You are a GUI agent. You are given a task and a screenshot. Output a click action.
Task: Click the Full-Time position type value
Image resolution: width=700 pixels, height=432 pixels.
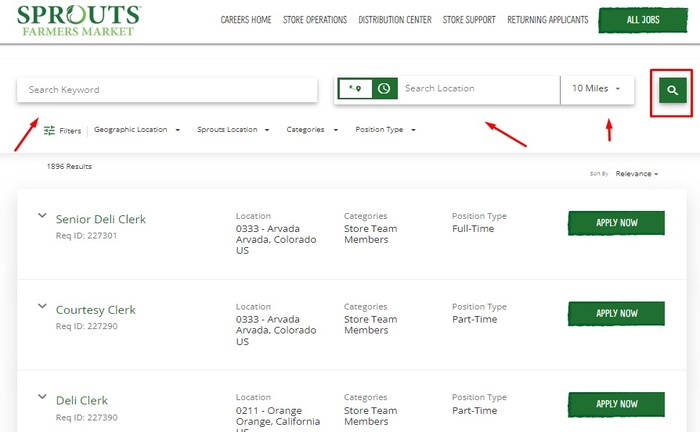coord(473,228)
